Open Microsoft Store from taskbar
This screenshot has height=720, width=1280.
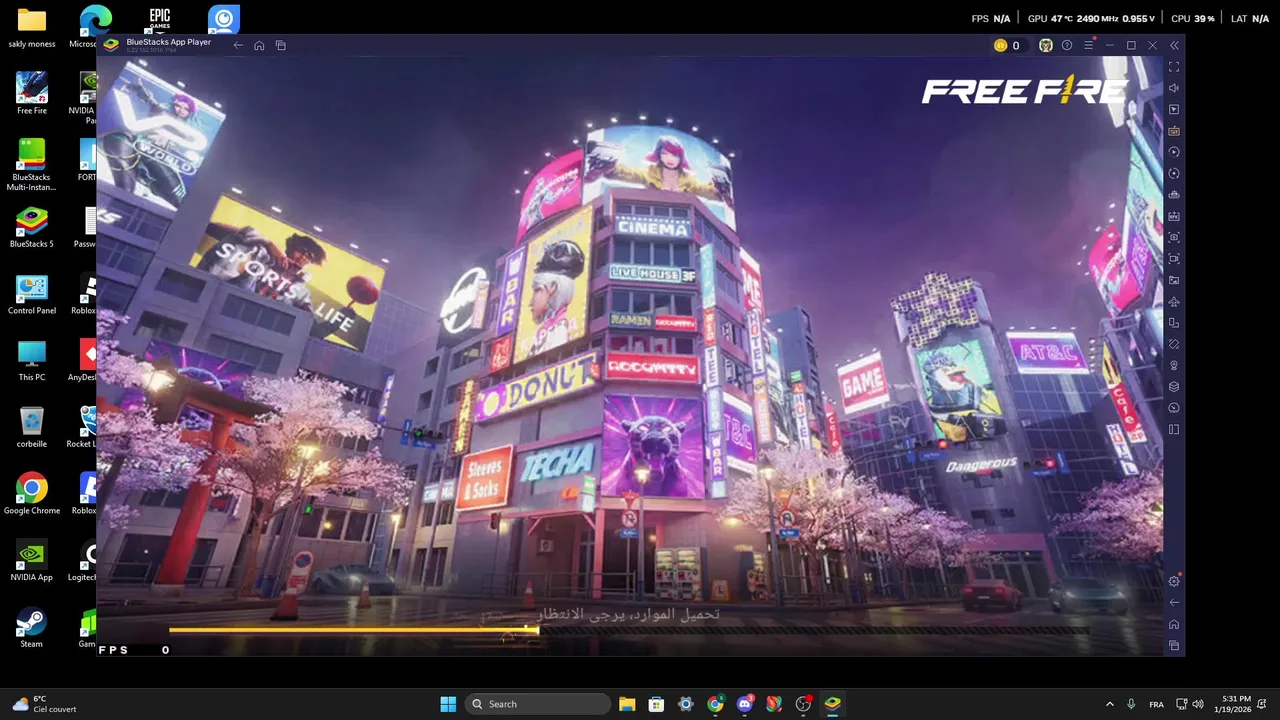[656, 704]
